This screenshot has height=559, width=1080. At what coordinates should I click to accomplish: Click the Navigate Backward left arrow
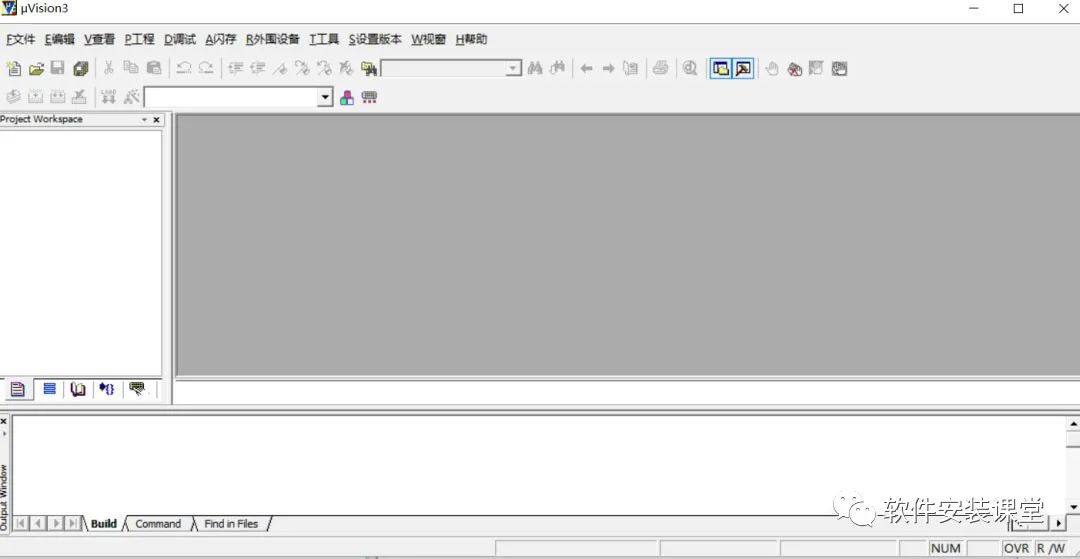click(586, 68)
